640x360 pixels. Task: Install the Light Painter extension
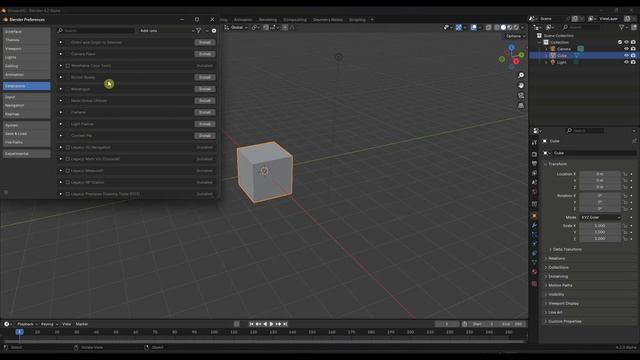pos(205,124)
